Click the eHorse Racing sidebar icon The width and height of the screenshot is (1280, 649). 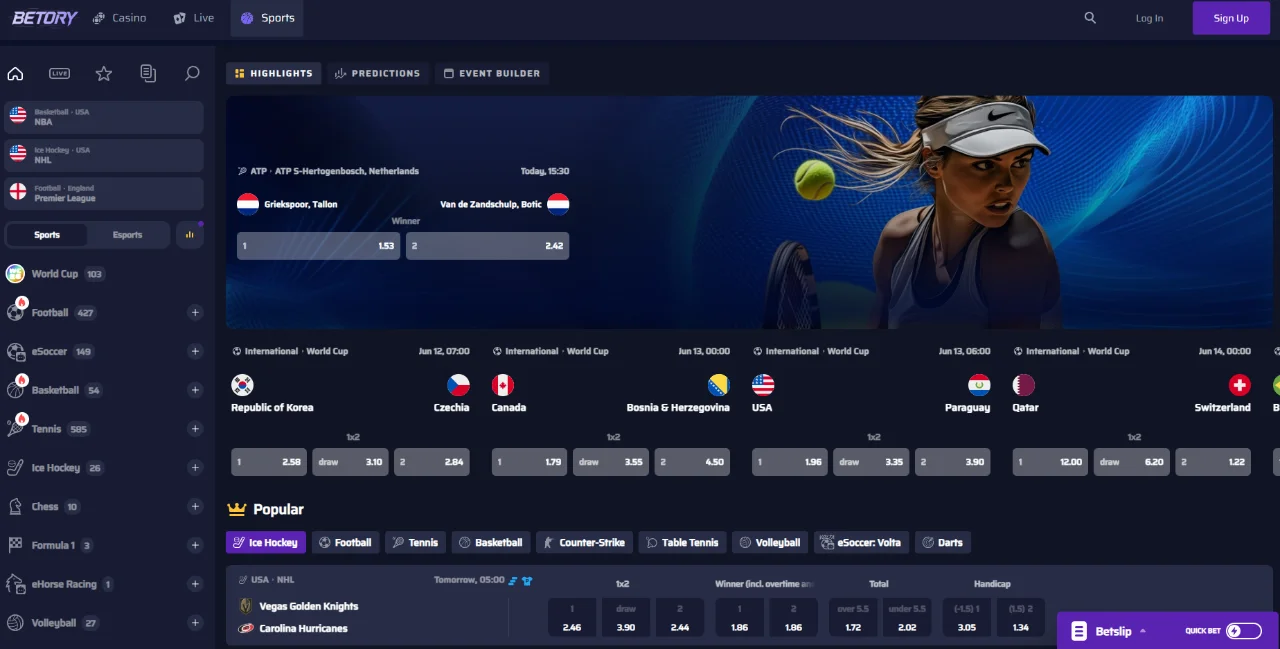15,584
